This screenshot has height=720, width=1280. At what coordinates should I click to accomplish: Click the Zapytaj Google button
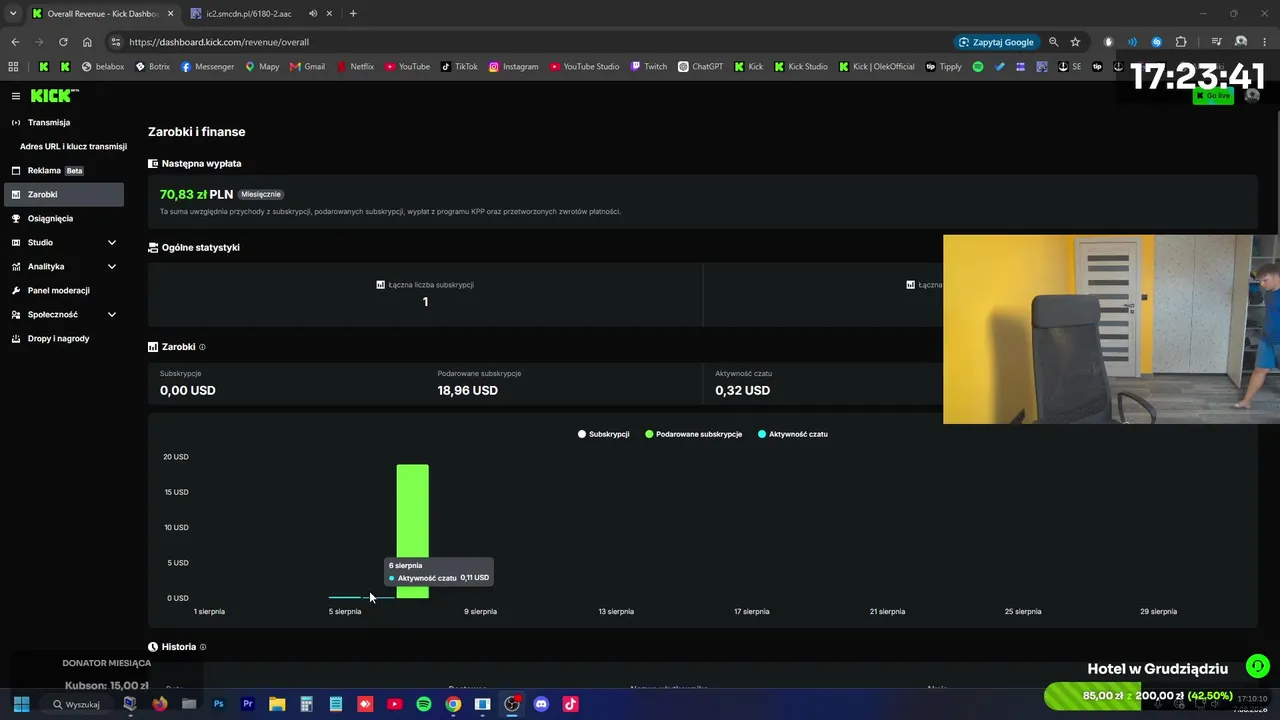point(996,42)
